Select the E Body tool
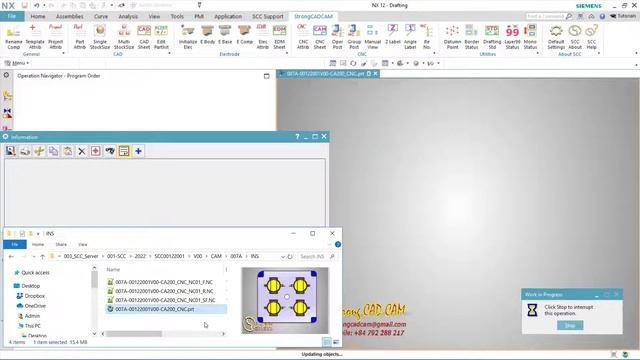The height and width of the screenshot is (360, 640). tap(208, 35)
